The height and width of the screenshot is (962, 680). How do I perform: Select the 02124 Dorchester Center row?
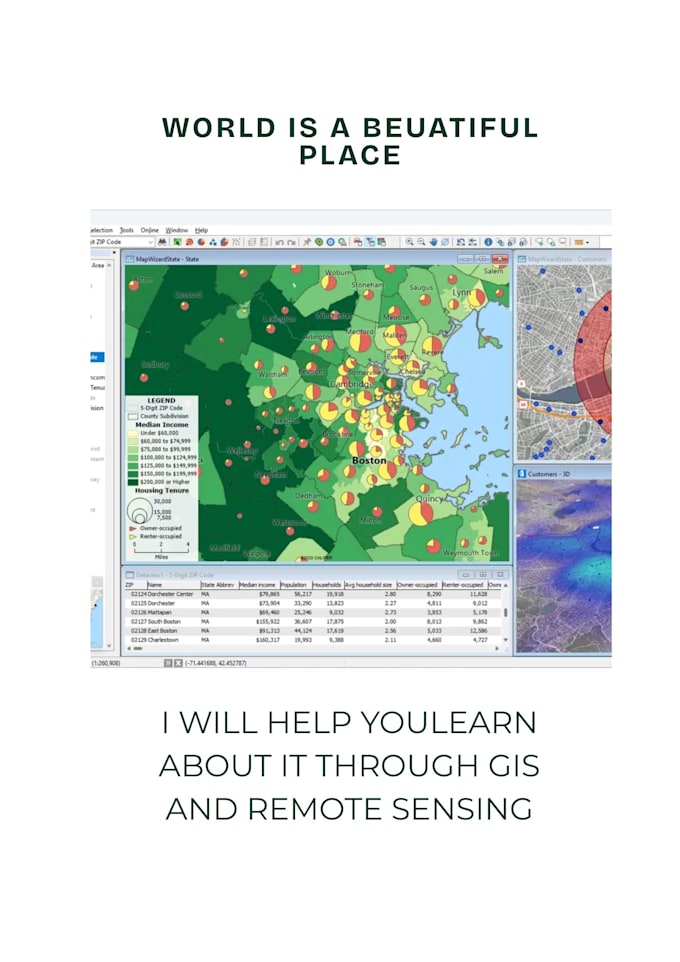314,594
